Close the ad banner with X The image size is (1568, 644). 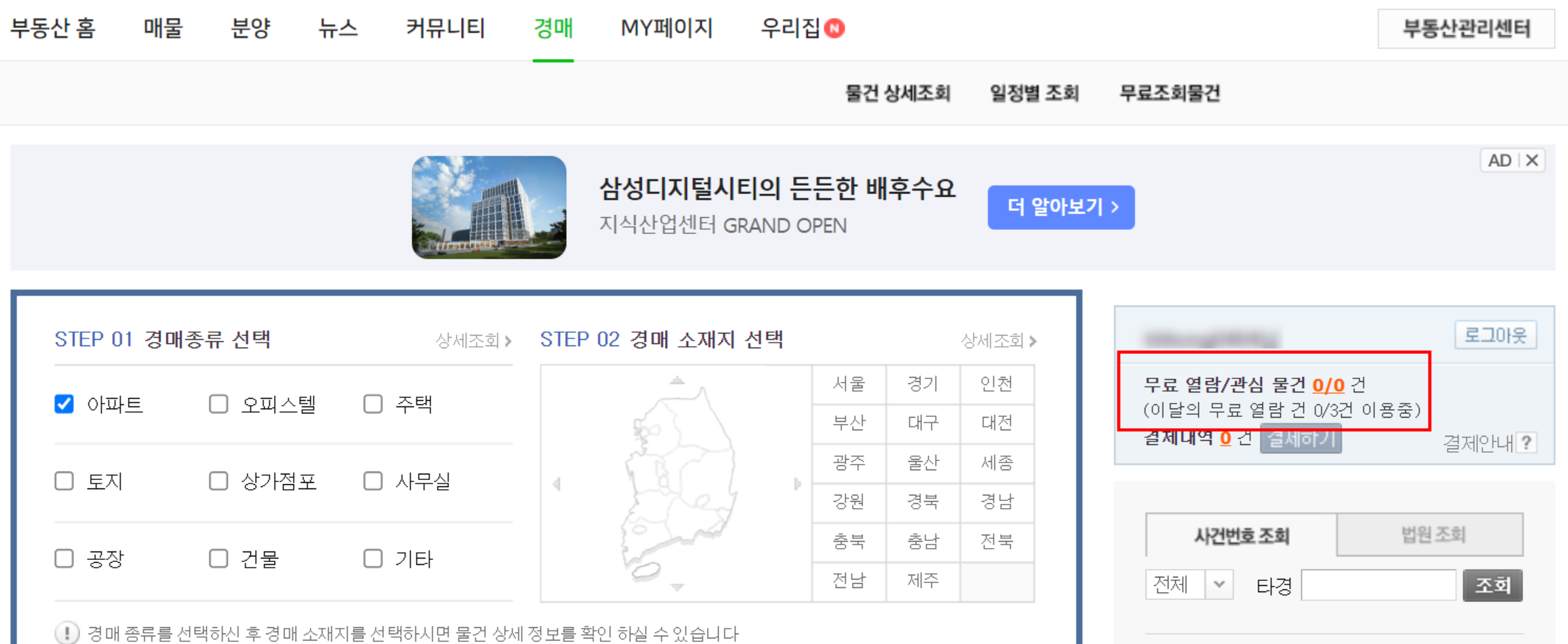tap(1532, 160)
